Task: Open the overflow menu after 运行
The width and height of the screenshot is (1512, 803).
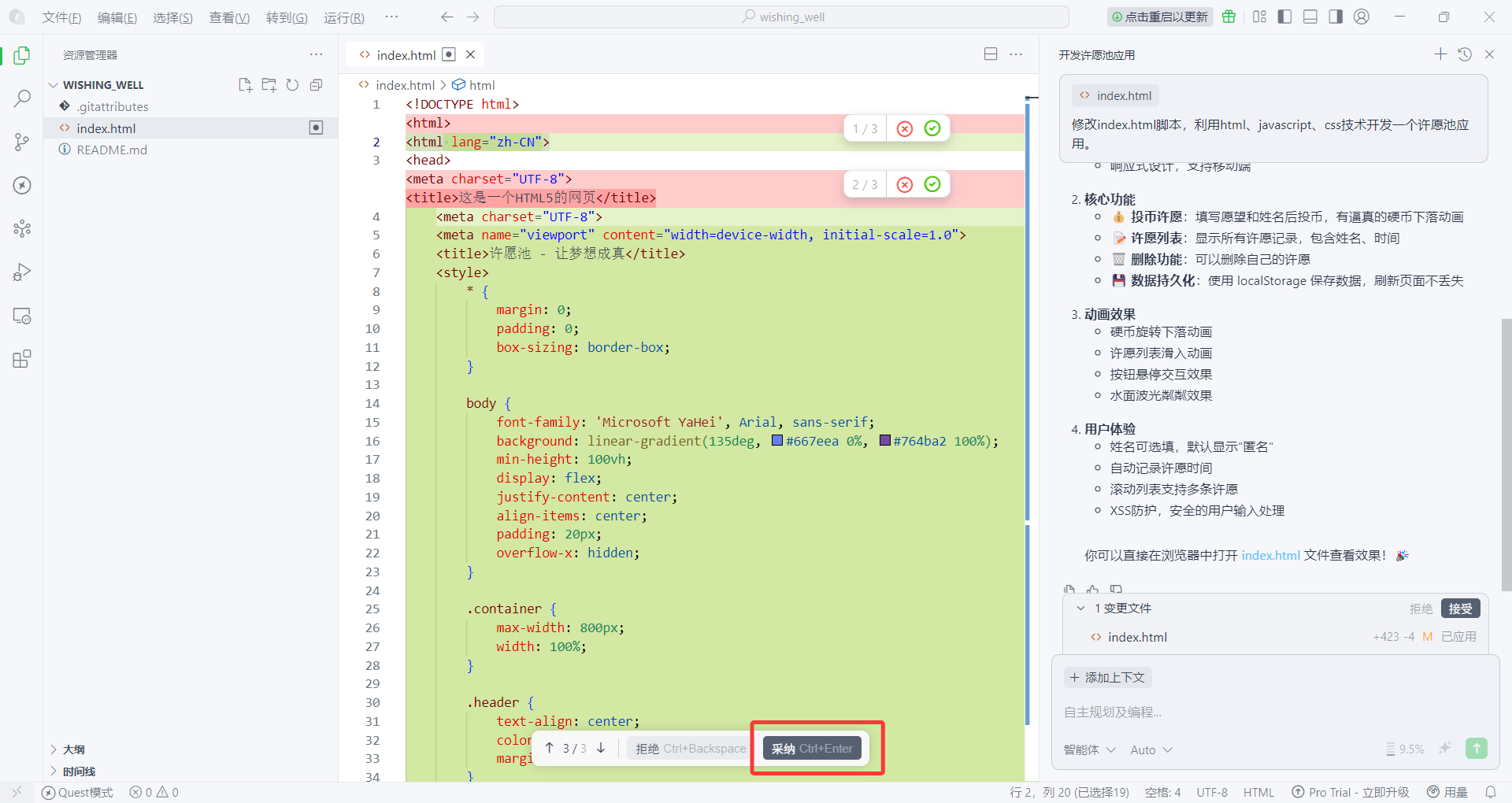Action: [x=391, y=17]
